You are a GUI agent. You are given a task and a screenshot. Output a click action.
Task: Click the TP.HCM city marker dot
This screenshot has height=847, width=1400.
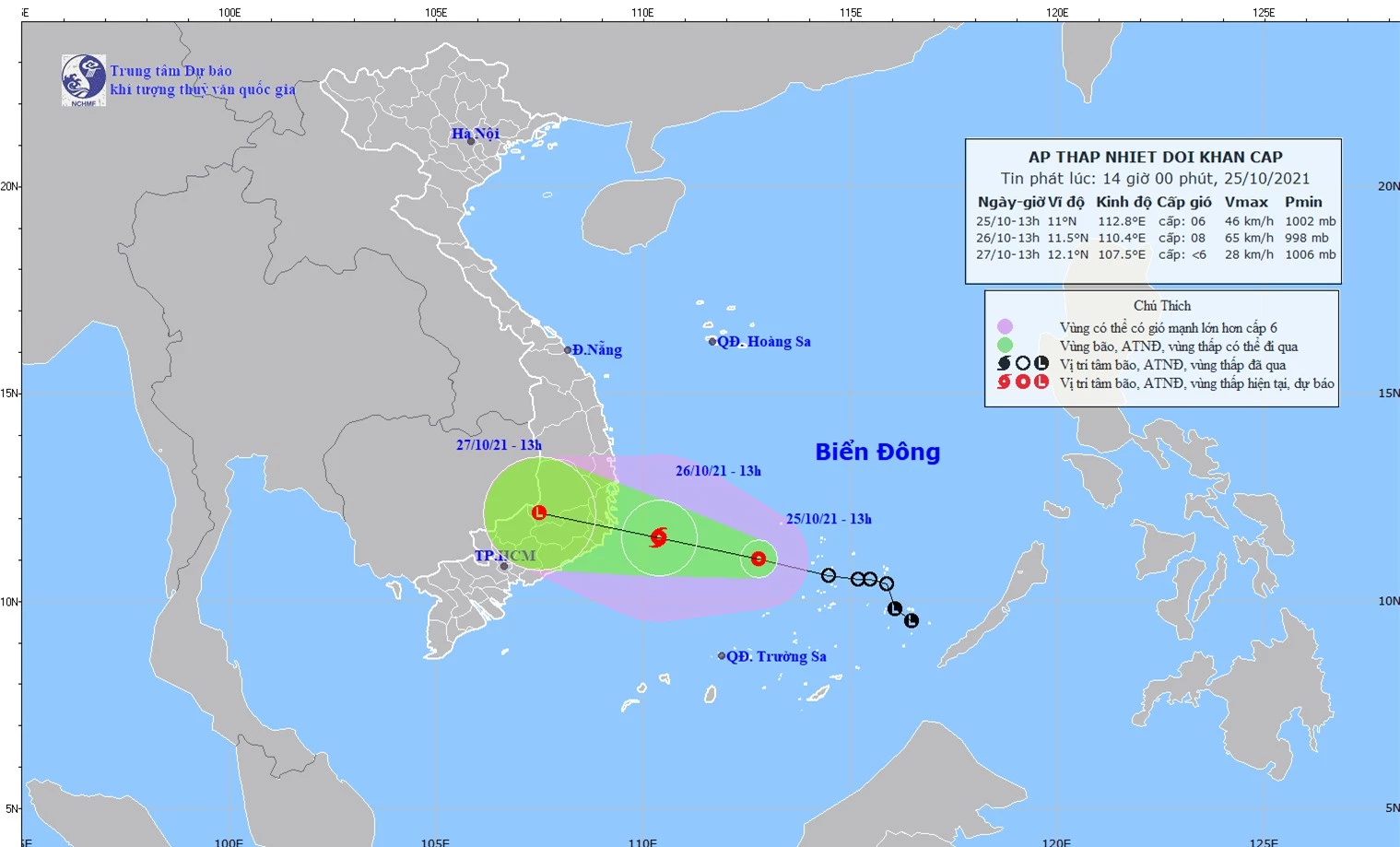503,566
